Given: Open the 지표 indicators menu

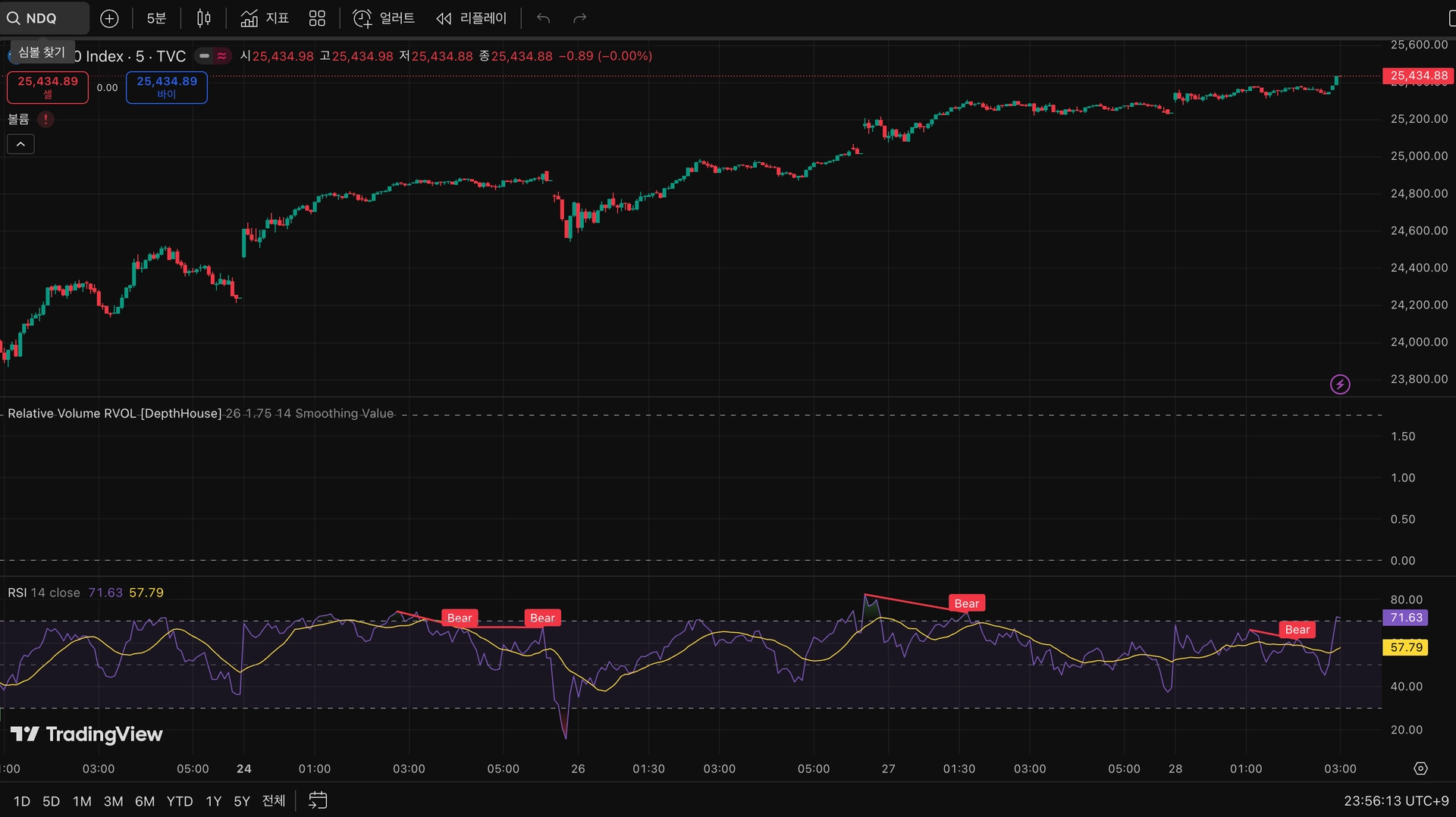Looking at the screenshot, I should [x=265, y=18].
